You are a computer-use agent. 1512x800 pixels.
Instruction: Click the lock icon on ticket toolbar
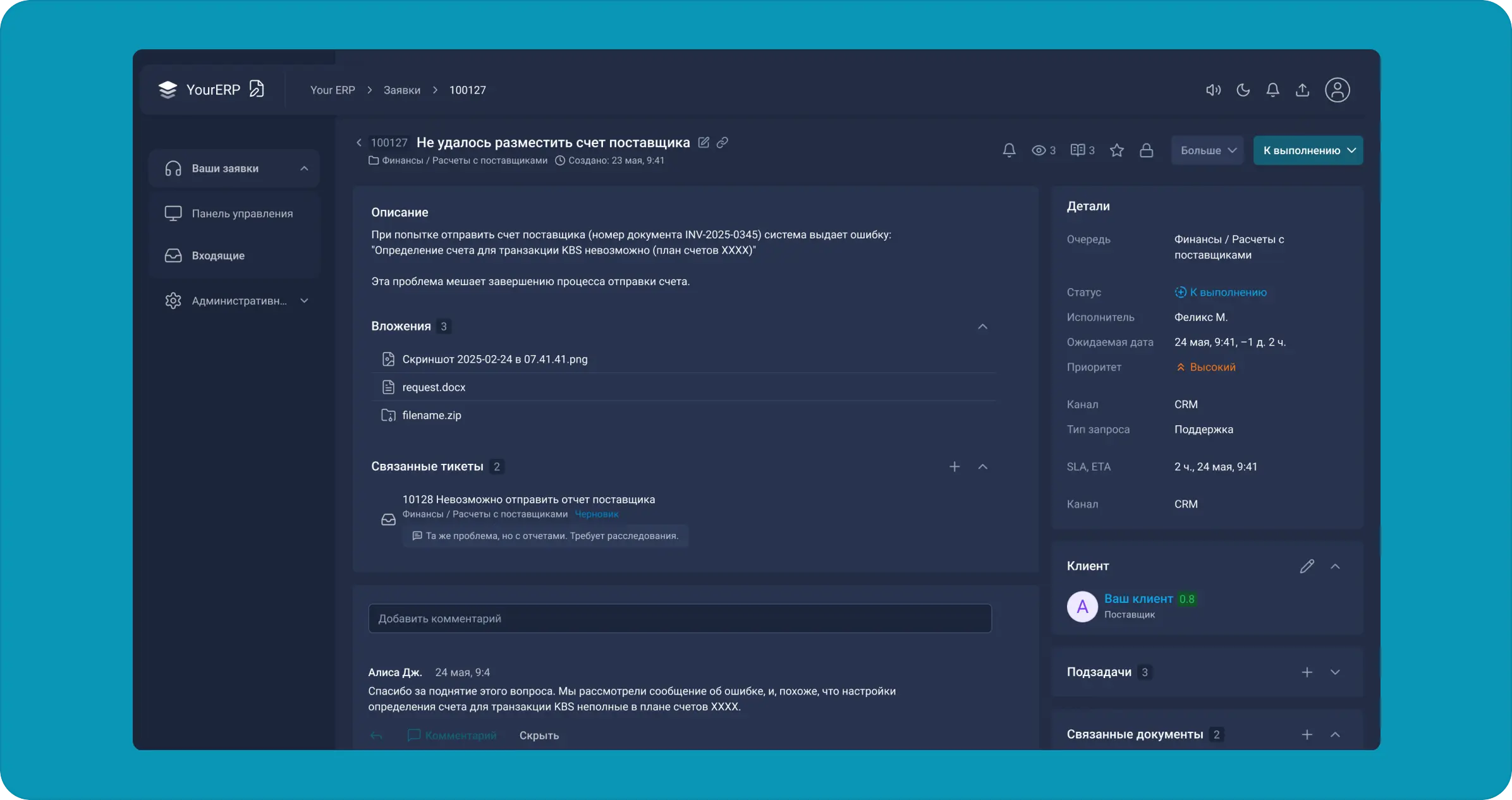1146,150
